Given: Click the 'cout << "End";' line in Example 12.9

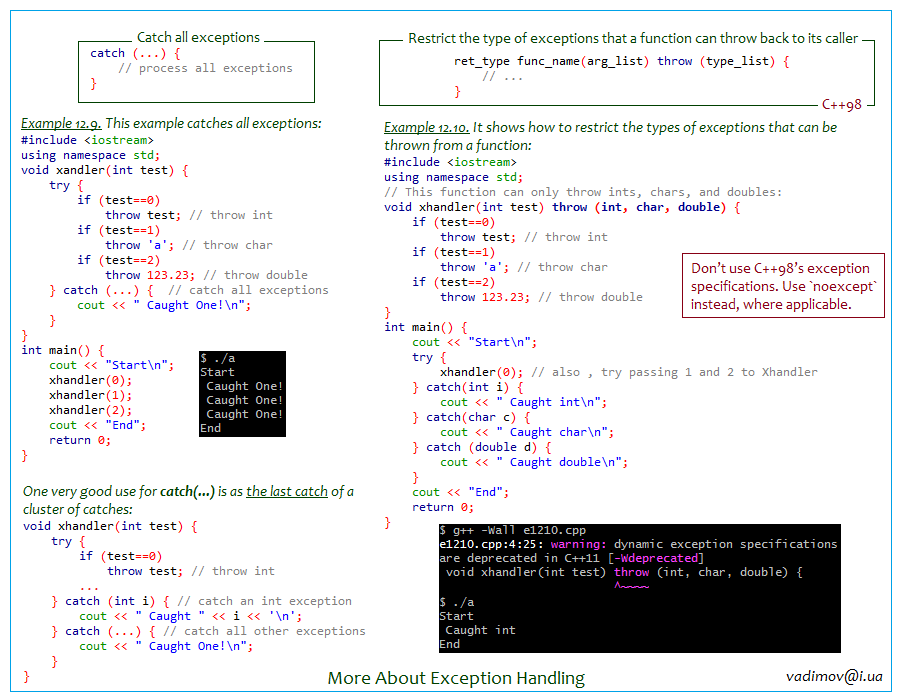Looking at the screenshot, I should pos(97,425).
